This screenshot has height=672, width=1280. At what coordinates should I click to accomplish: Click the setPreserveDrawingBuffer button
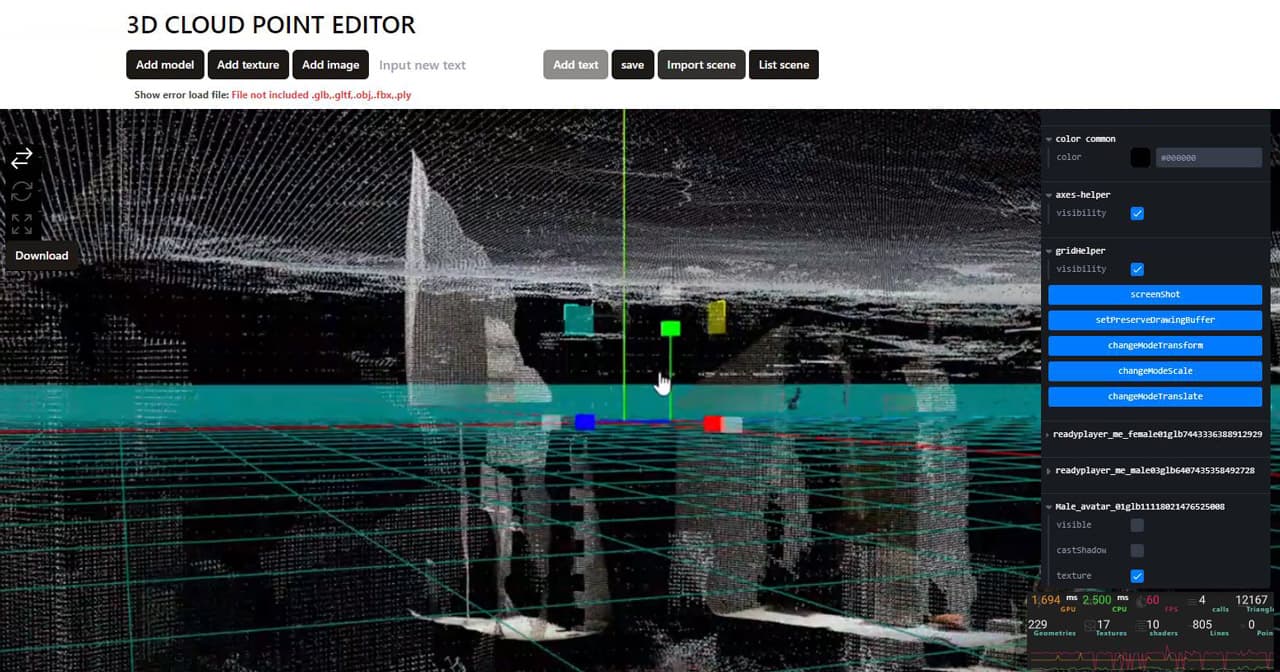click(1155, 320)
